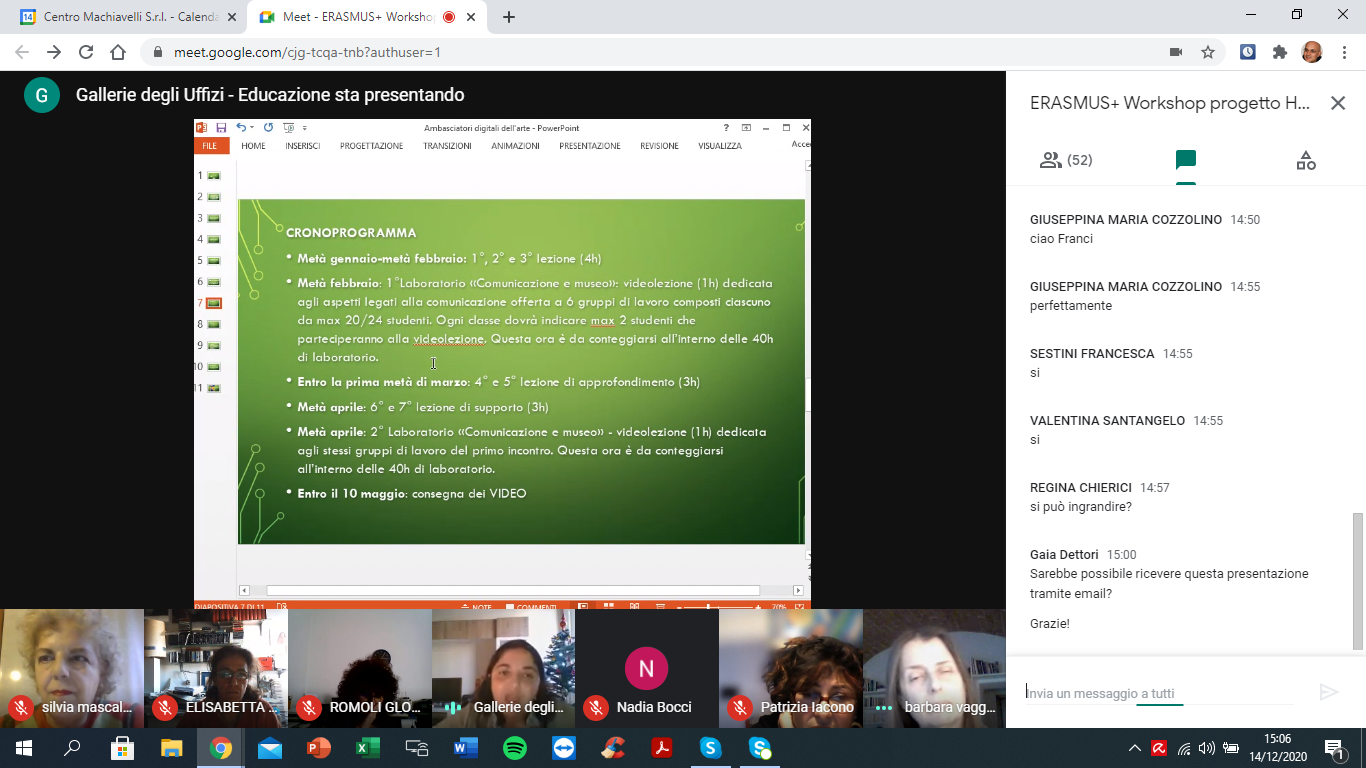Screen dimensions: 1366x768
Task: Open the Chrome extensions puzzle icon
Action: (x=1280, y=52)
